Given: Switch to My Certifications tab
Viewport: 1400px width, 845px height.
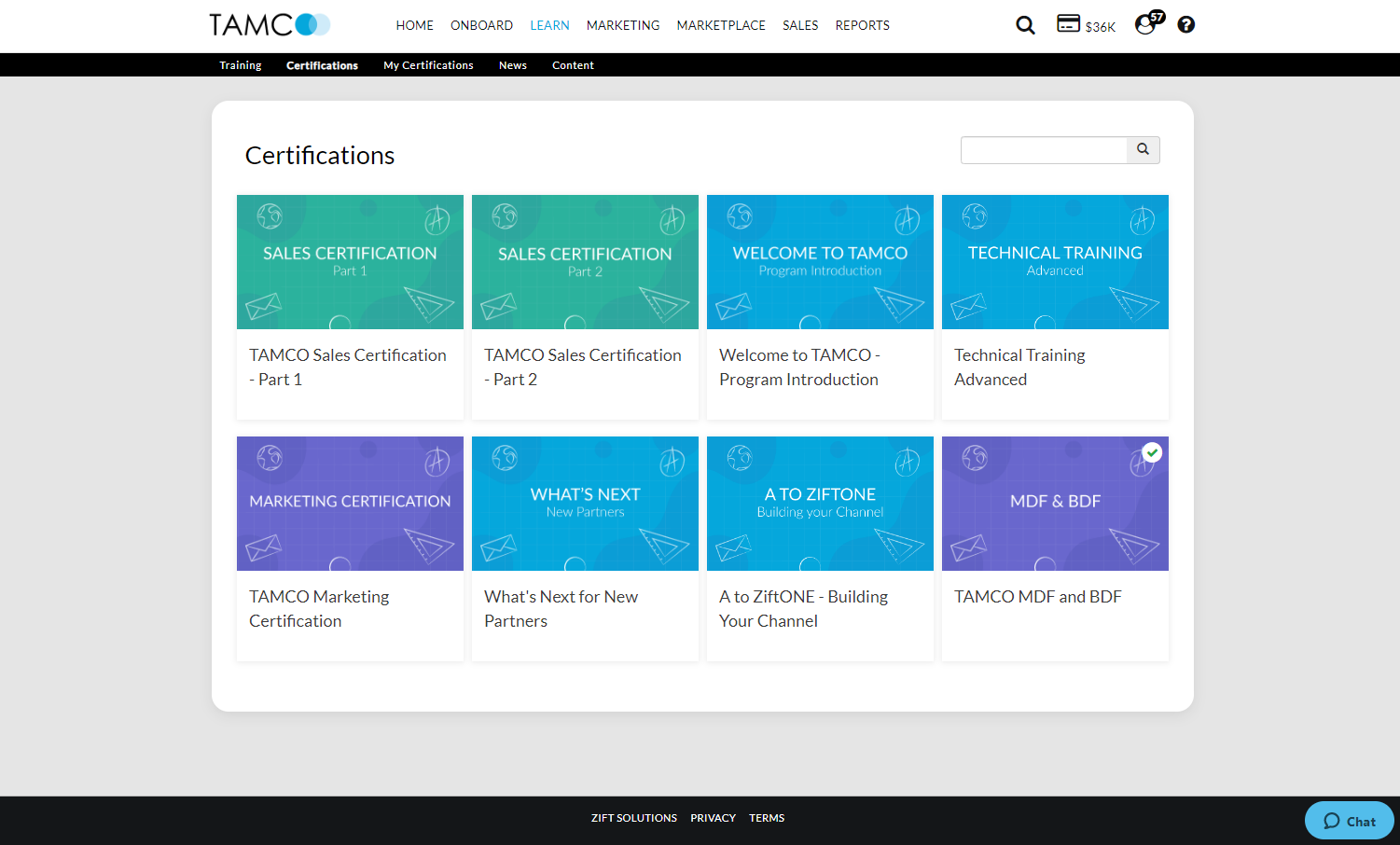Looking at the screenshot, I should (x=428, y=65).
